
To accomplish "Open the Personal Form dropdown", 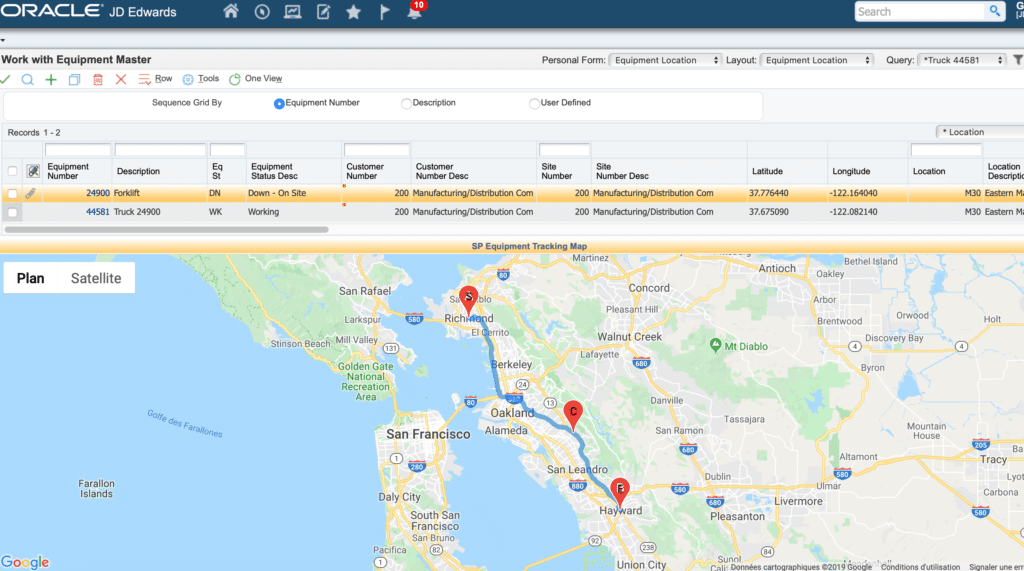I will (665, 60).
